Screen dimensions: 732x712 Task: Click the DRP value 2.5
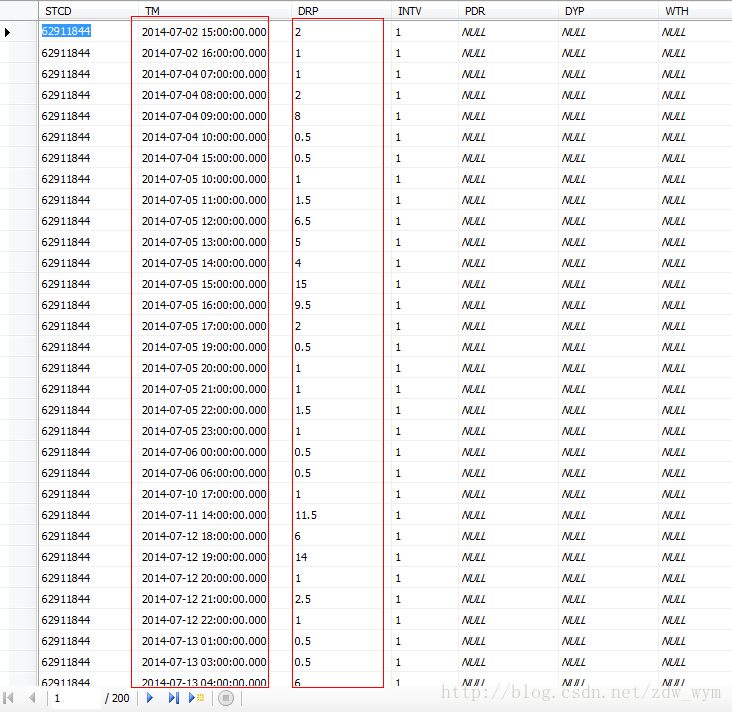[x=303, y=599]
